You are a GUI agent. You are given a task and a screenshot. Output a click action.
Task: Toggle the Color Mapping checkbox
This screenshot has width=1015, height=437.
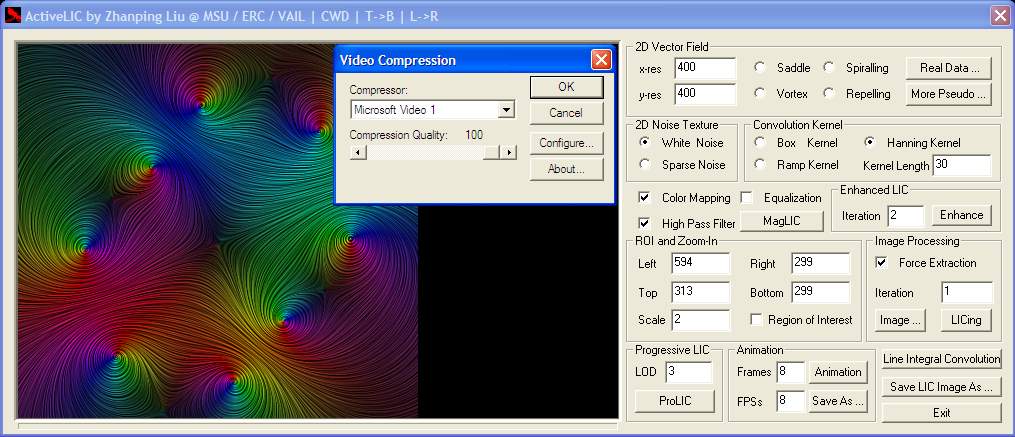644,198
